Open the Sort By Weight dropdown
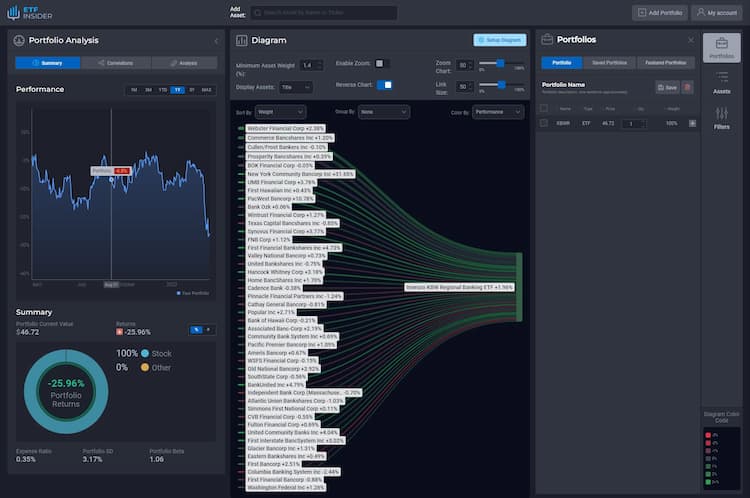Viewport: 750px width, 498px height. click(x=280, y=112)
